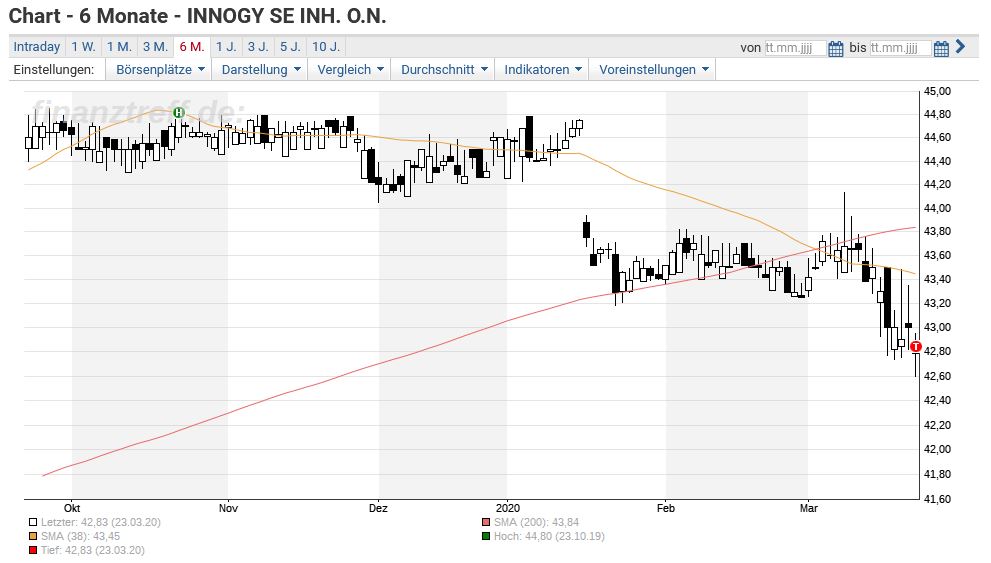
Task: Focus the 'bis' date input field
Action: click(x=900, y=48)
